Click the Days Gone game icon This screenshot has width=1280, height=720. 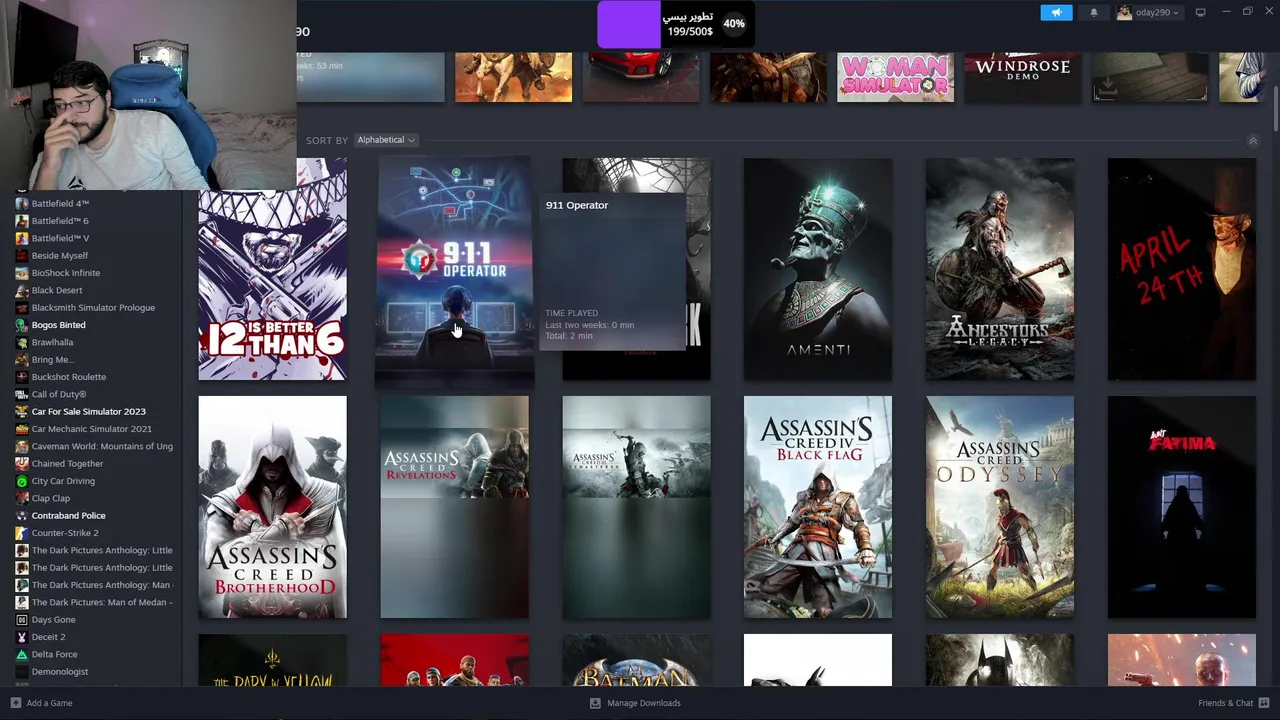point(22,620)
